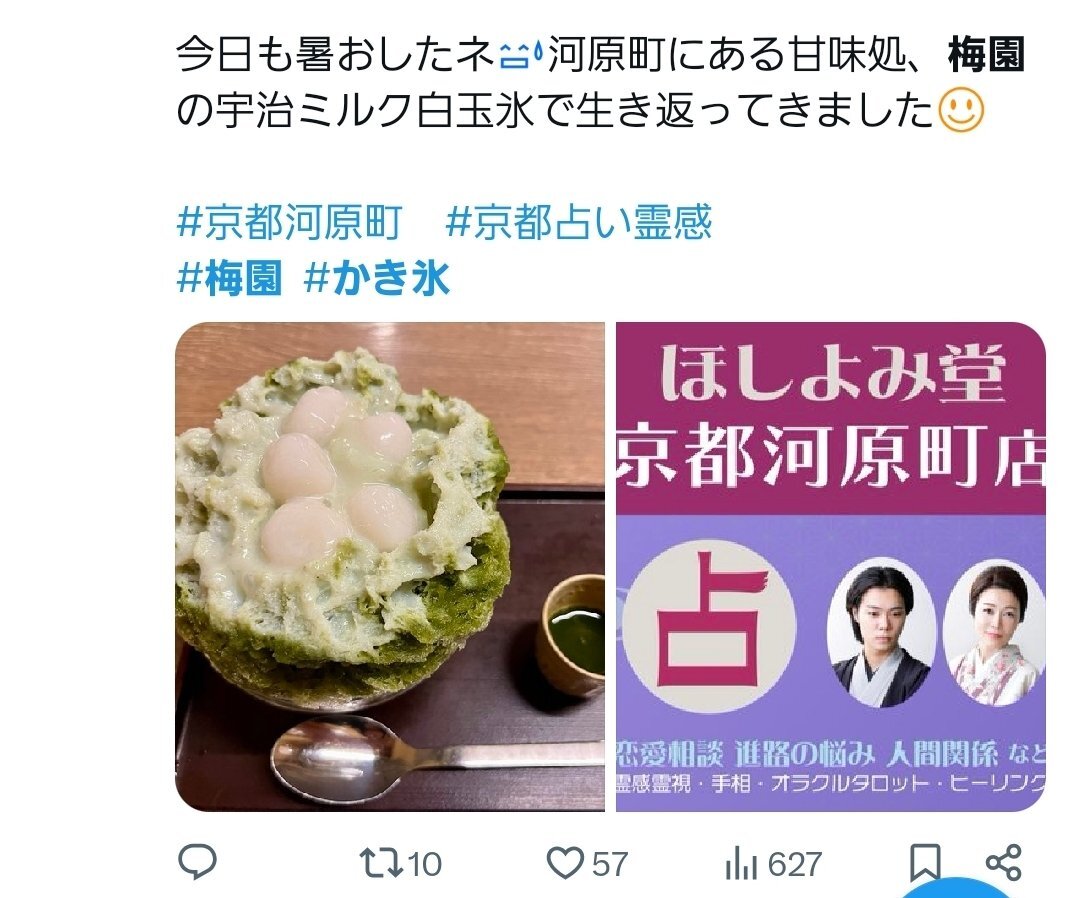Tap the share icon
Screen dimensions: 1080x898
click(x=1004, y=863)
